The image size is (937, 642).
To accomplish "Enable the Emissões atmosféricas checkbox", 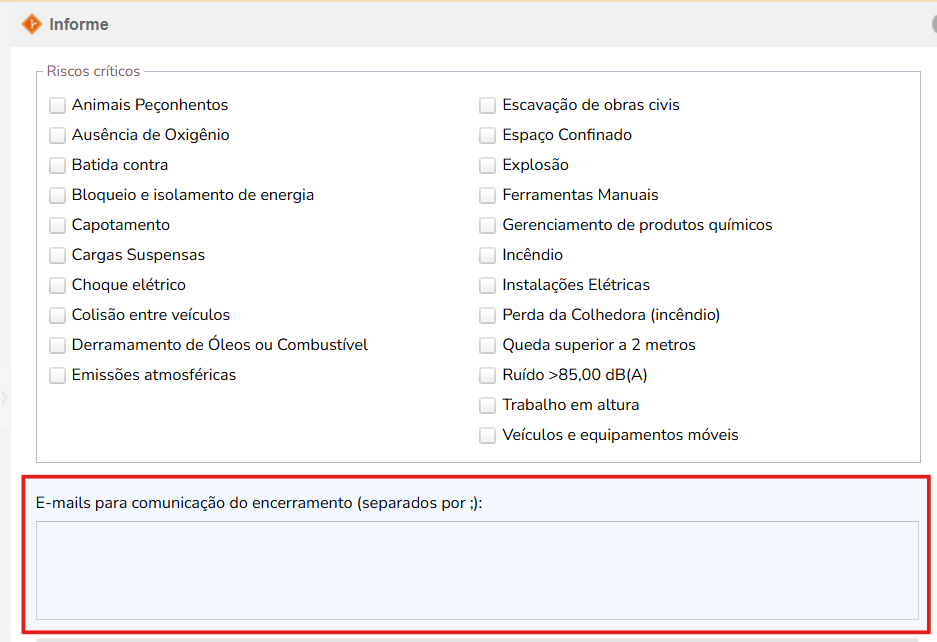I will pos(58,375).
